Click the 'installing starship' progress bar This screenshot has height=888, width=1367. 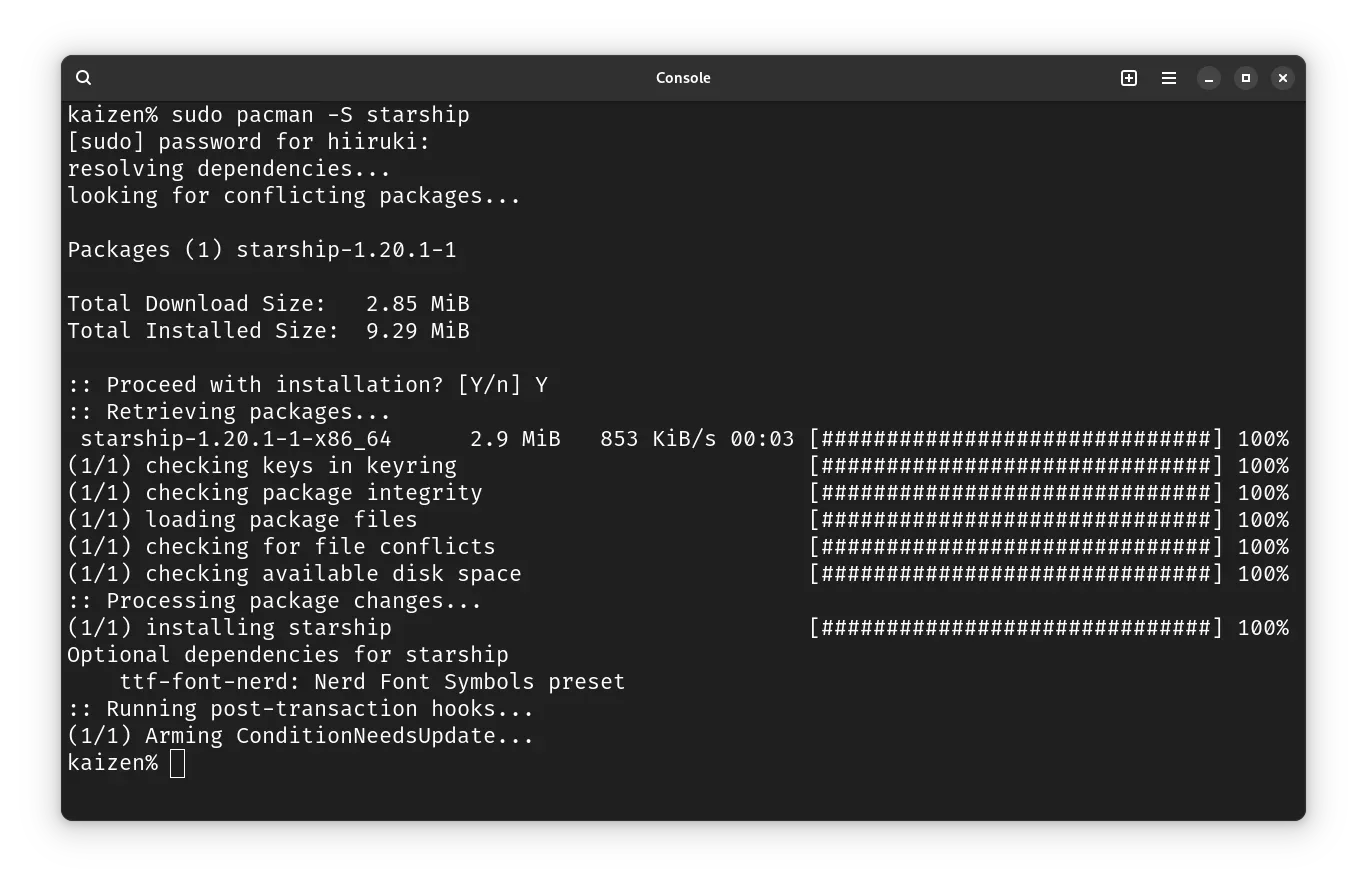1015,628
